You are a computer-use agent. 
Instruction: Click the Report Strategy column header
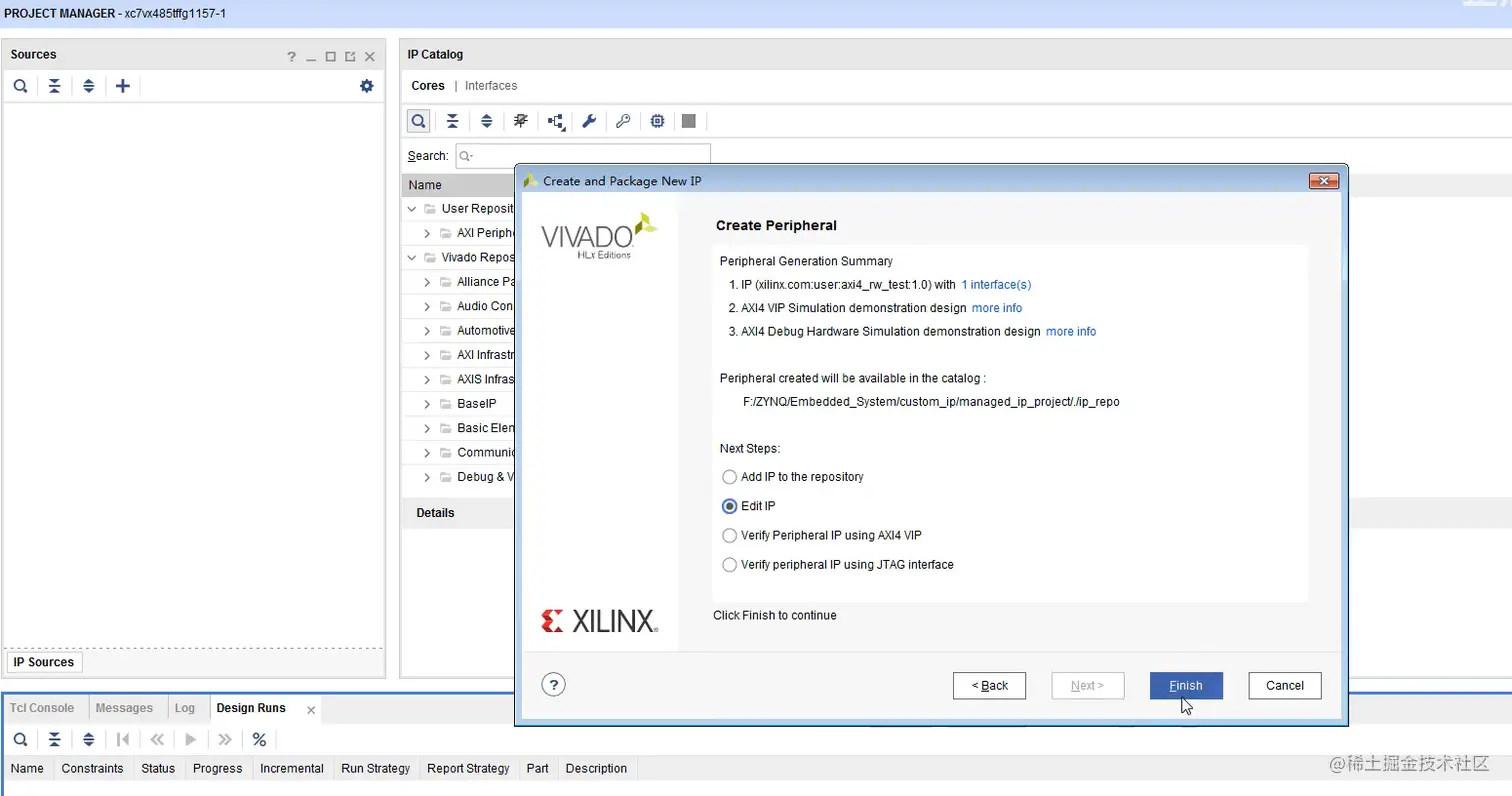click(x=468, y=768)
